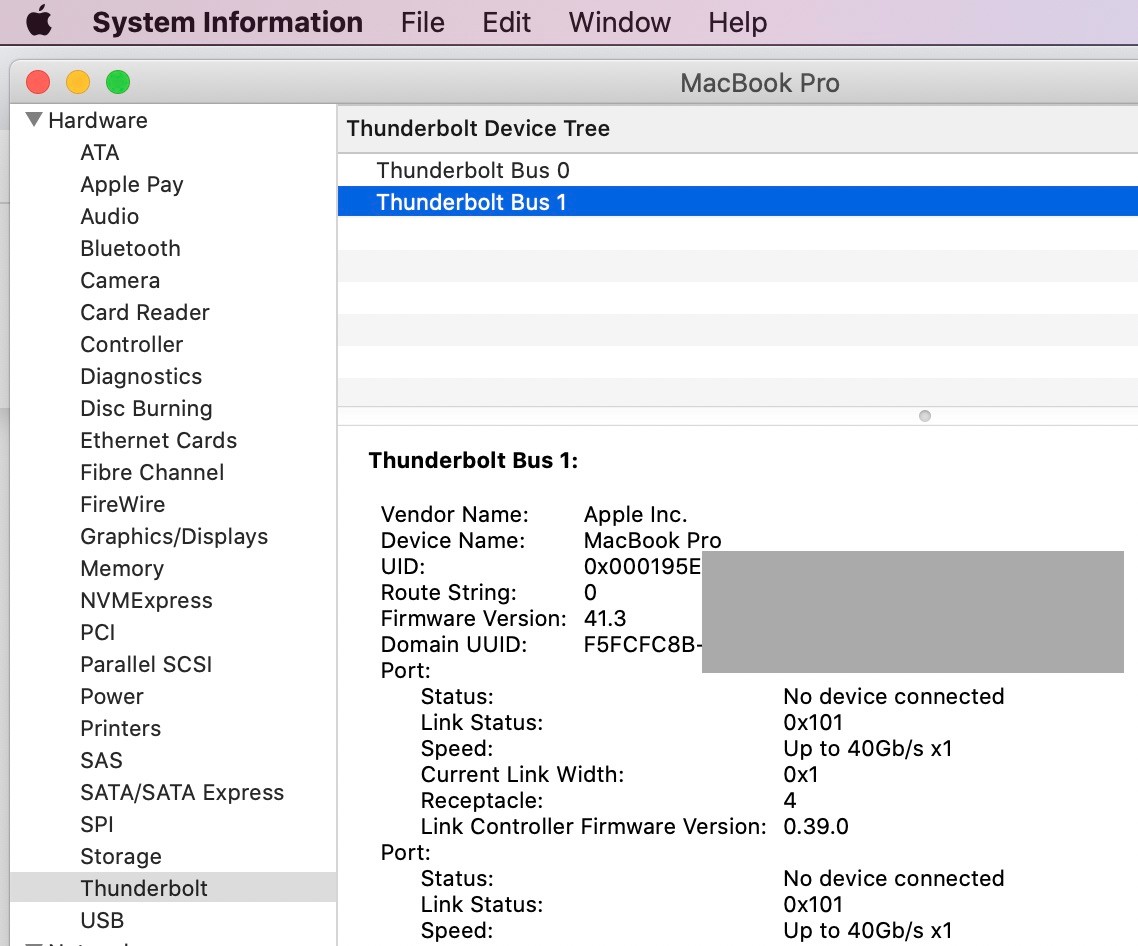Viewport: 1138px width, 946px height.
Task: Select Graphics/Displays in the sidebar
Action: (174, 536)
